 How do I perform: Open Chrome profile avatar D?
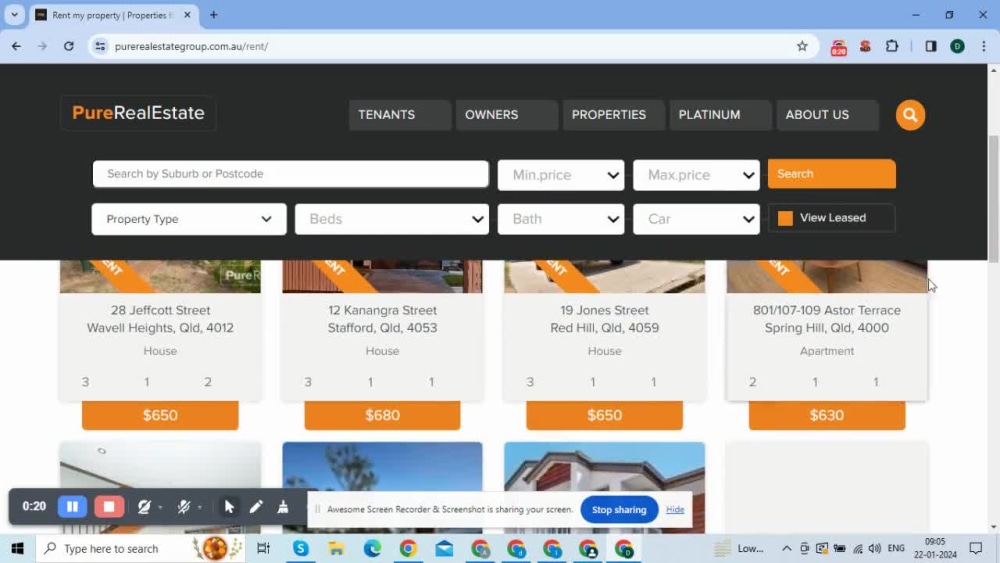click(957, 46)
